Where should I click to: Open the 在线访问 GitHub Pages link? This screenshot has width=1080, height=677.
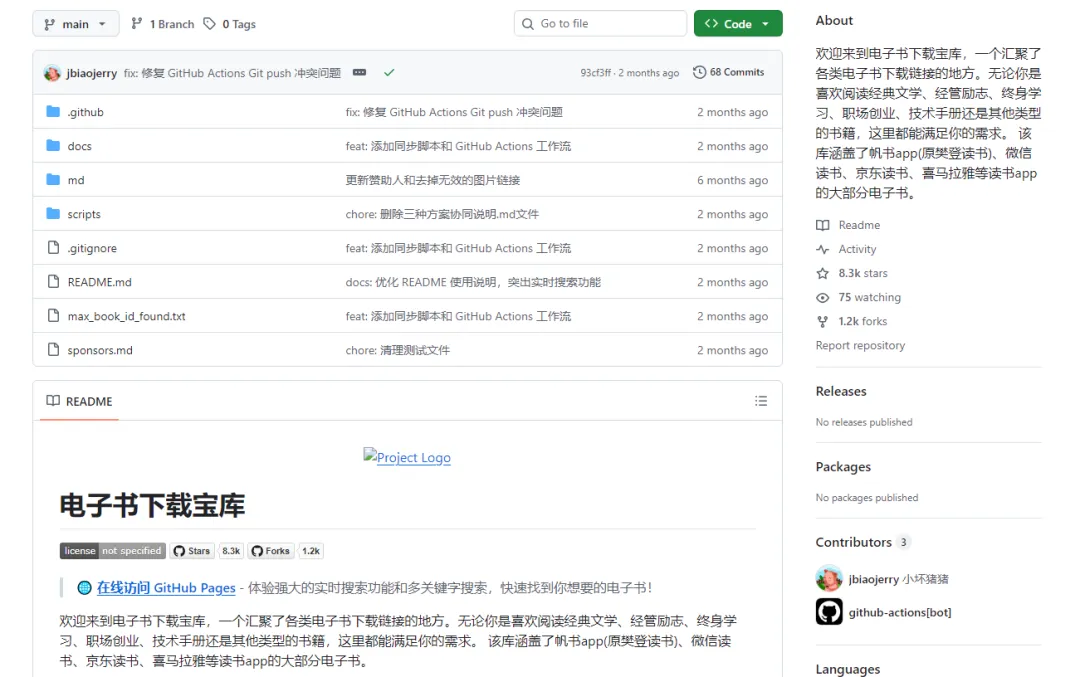pos(166,587)
